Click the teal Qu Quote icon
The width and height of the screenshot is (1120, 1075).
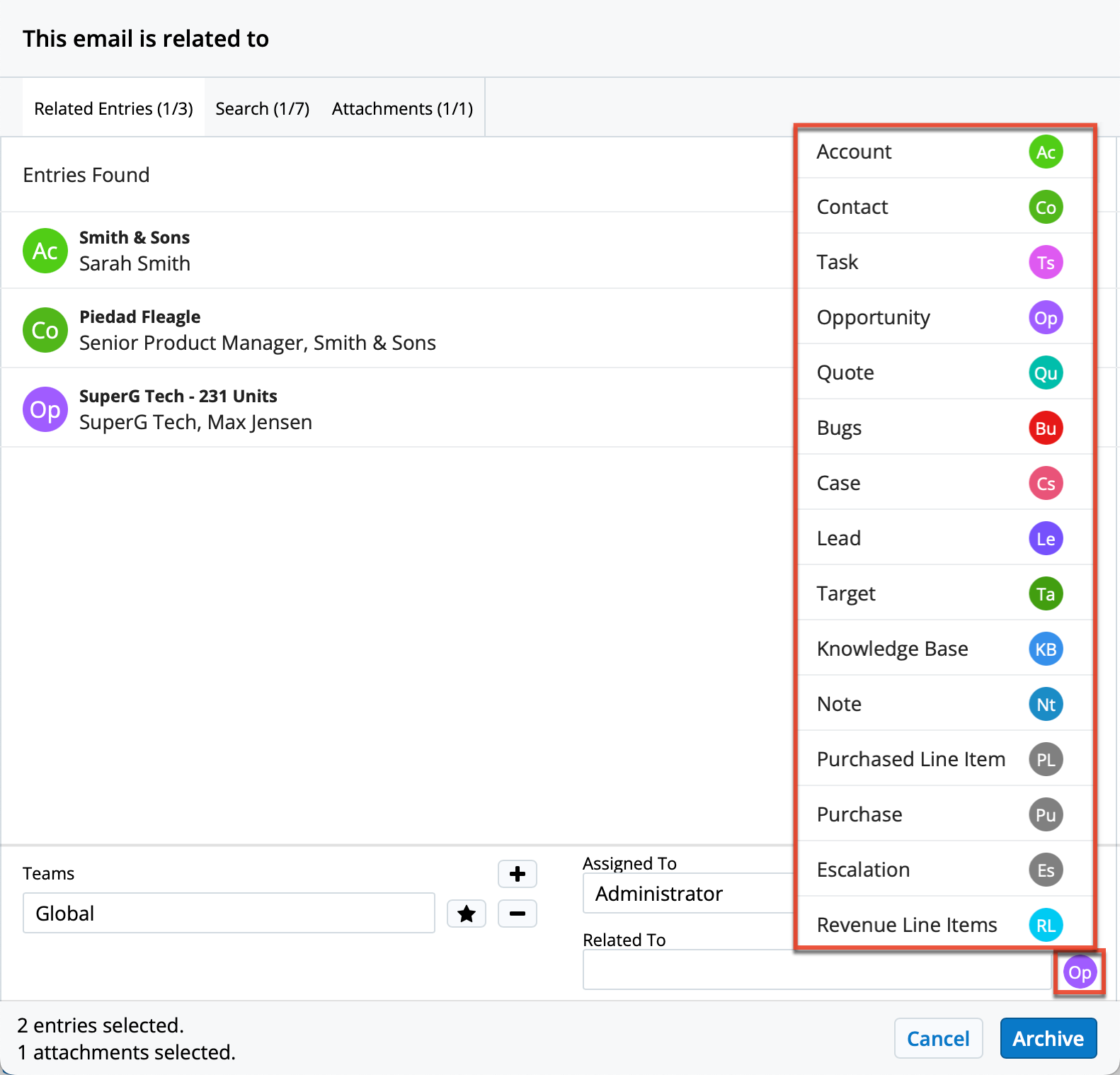click(x=1046, y=372)
